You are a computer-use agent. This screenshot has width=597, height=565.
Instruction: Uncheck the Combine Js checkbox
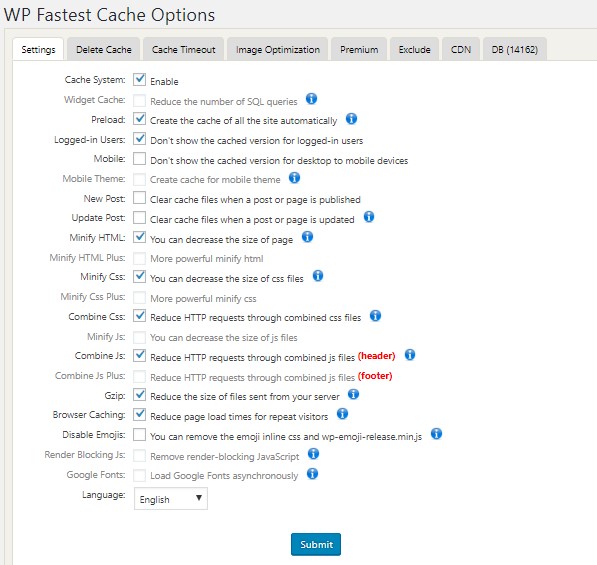point(139,355)
